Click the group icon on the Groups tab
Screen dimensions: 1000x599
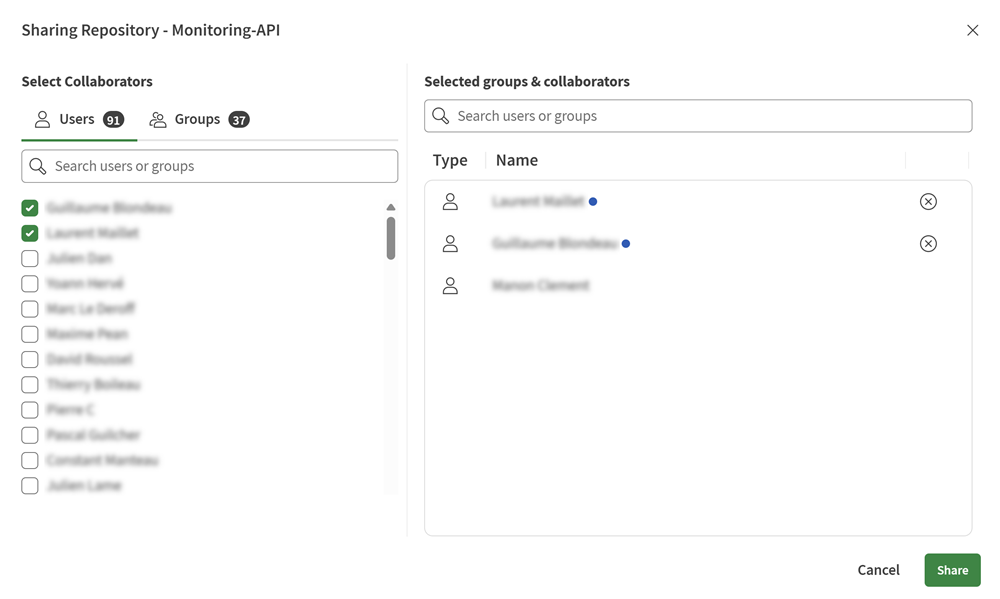tap(157, 119)
